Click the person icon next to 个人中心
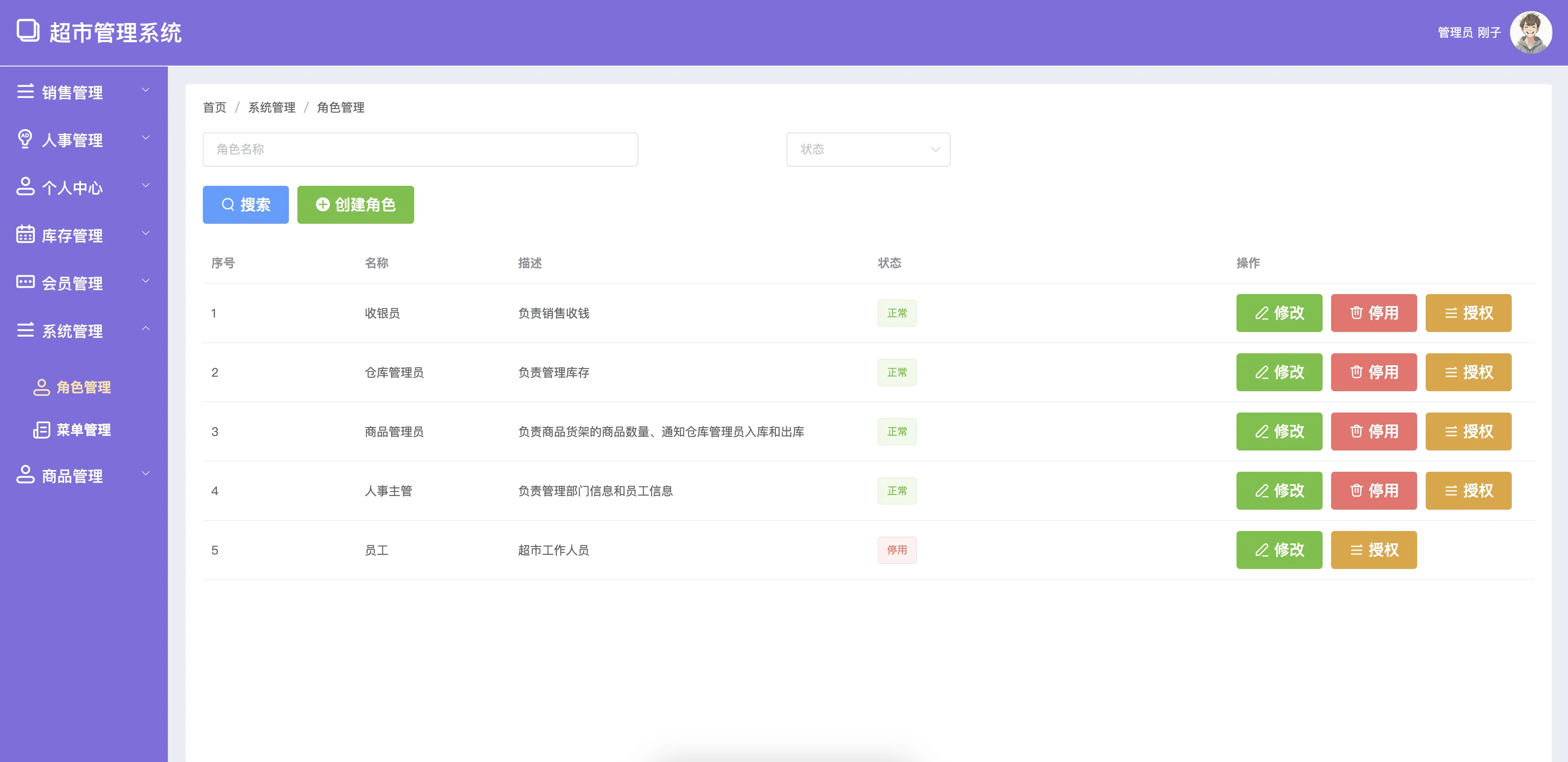Viewport: 1568px width, 762px height. point(25,186)
